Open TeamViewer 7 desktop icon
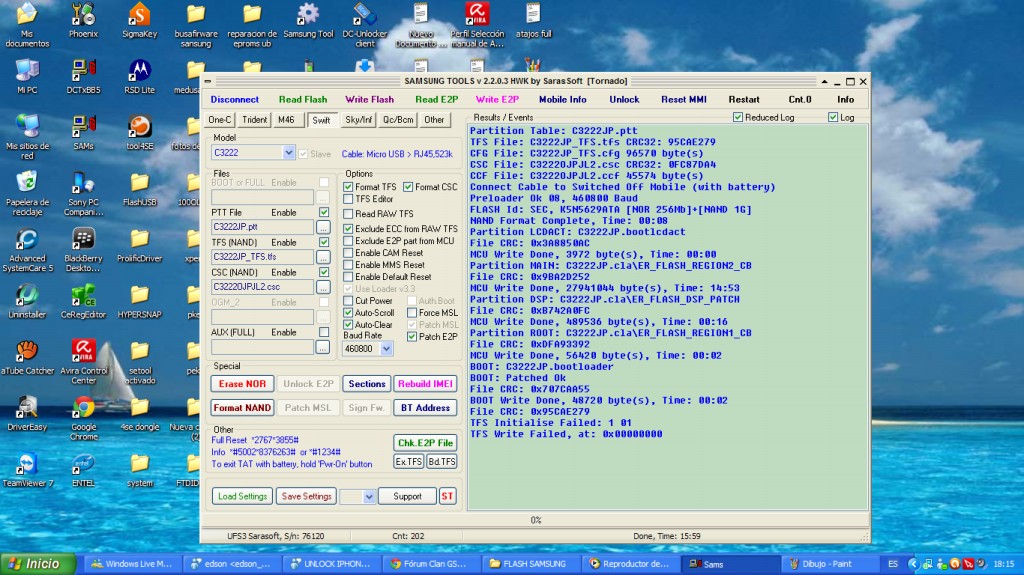 click(x=27, y=470)
